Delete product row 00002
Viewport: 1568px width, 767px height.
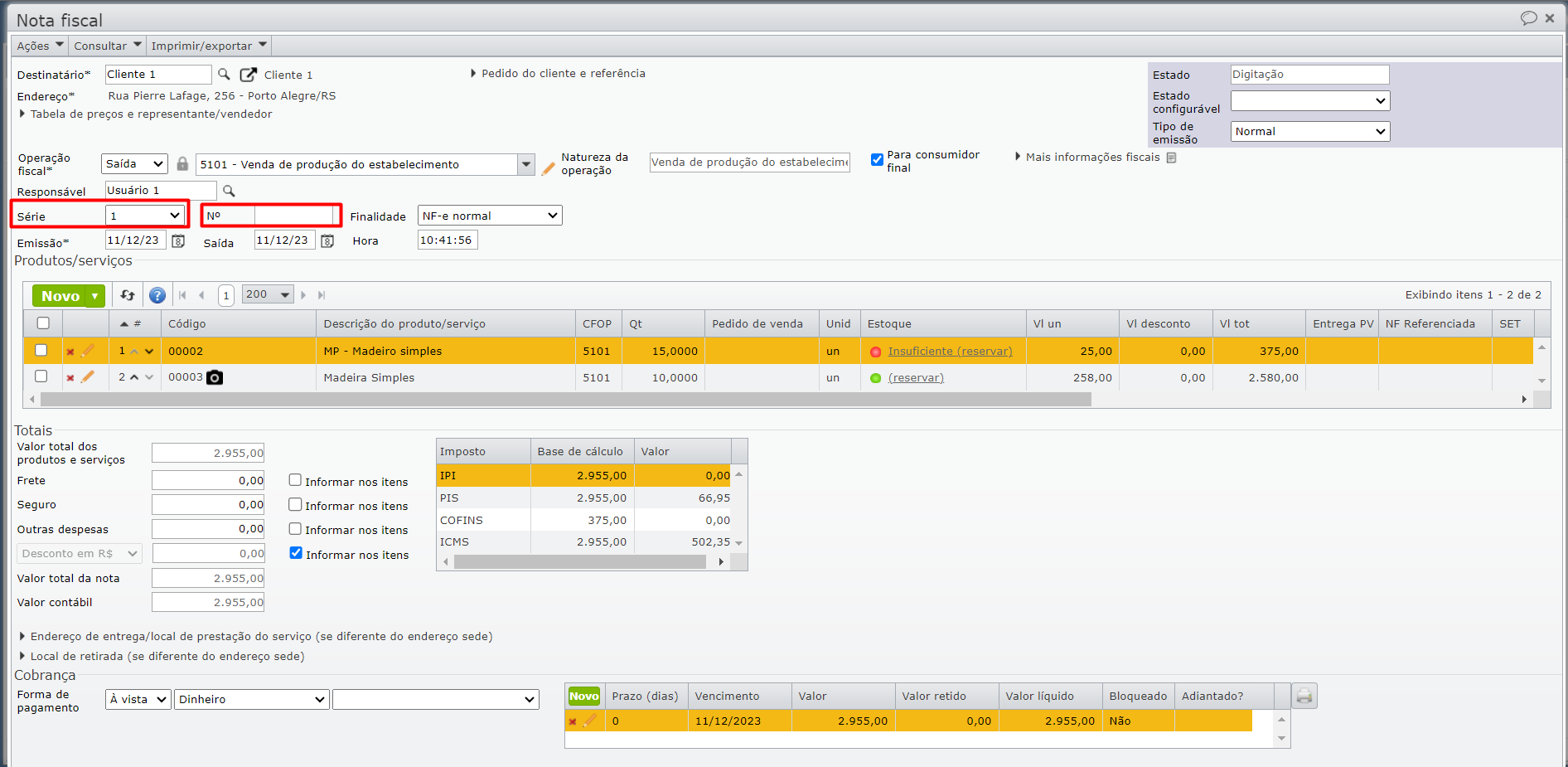click(70, 352)
